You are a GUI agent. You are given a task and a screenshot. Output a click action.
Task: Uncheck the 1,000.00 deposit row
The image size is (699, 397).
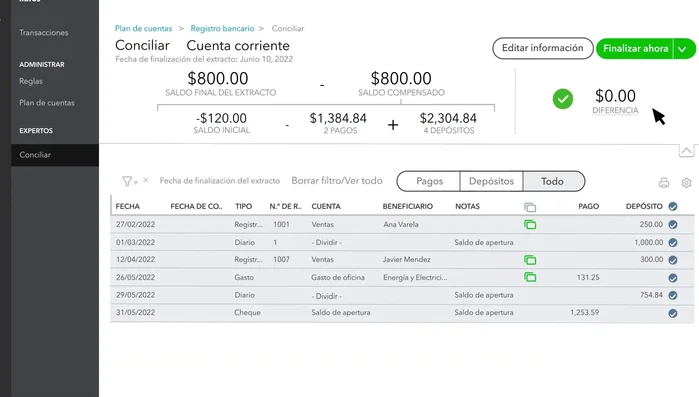[673, 242]
